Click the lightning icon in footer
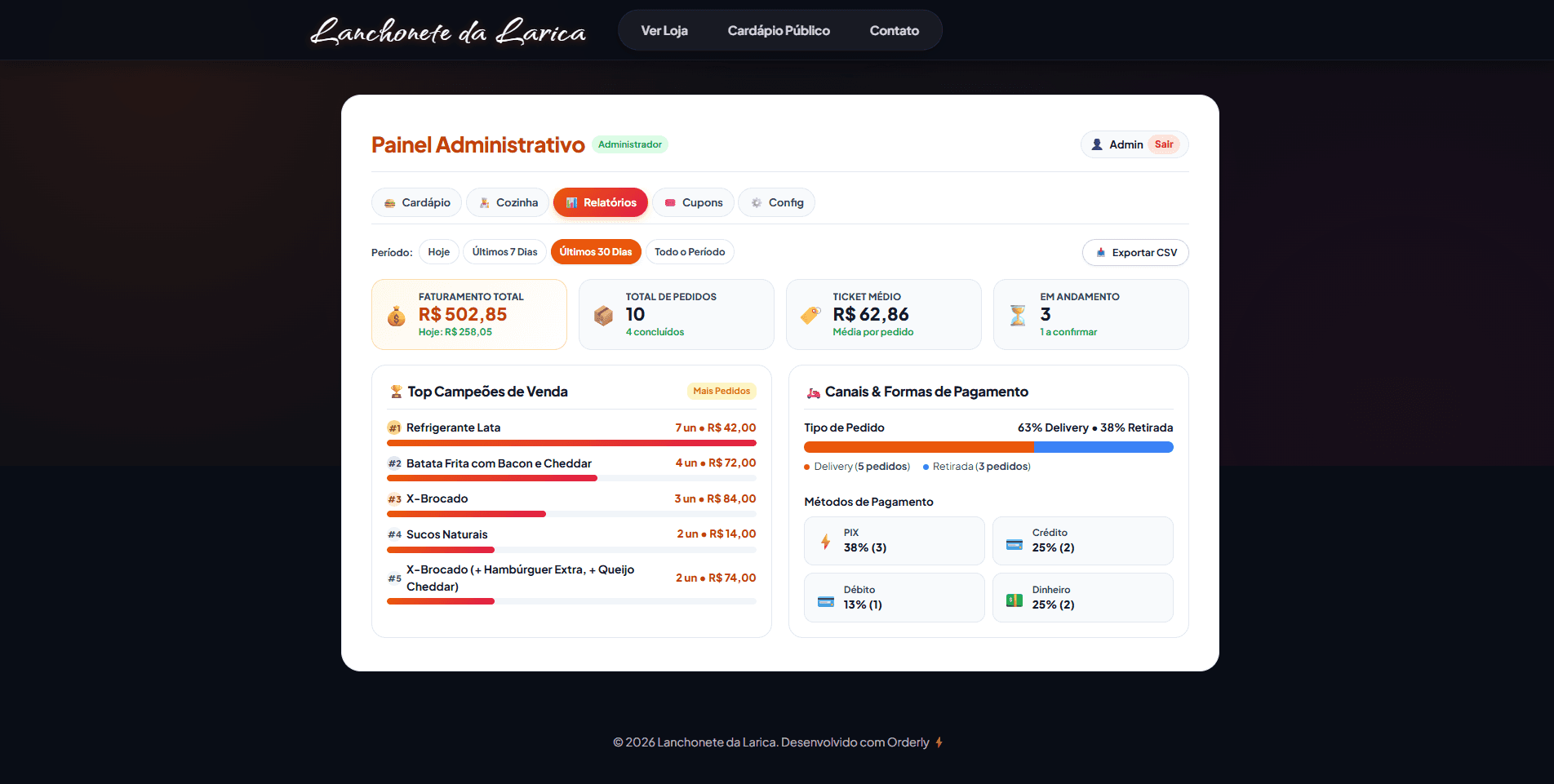The image size is (1554, 784). click(x=939, y=742)
